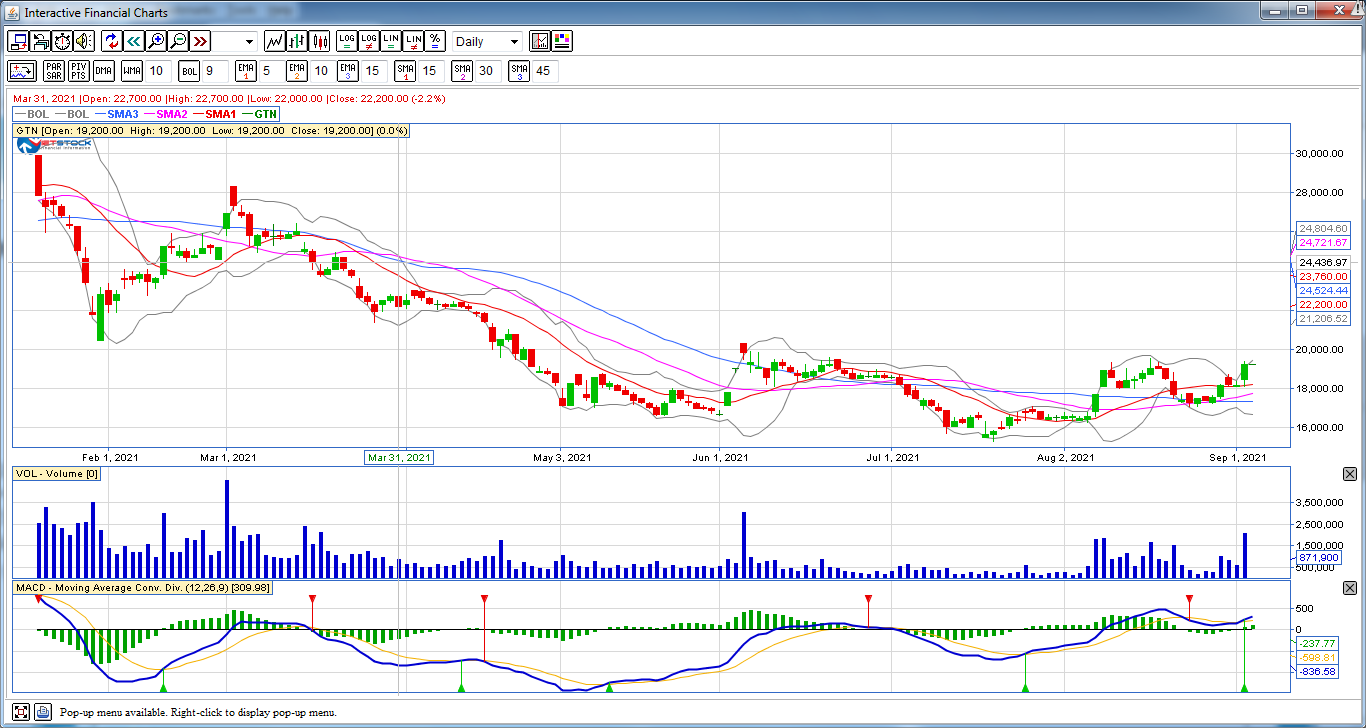Viewport: 1366px width, 728px height.
Task: Enable the percent scale button
Action: [435, 41]
